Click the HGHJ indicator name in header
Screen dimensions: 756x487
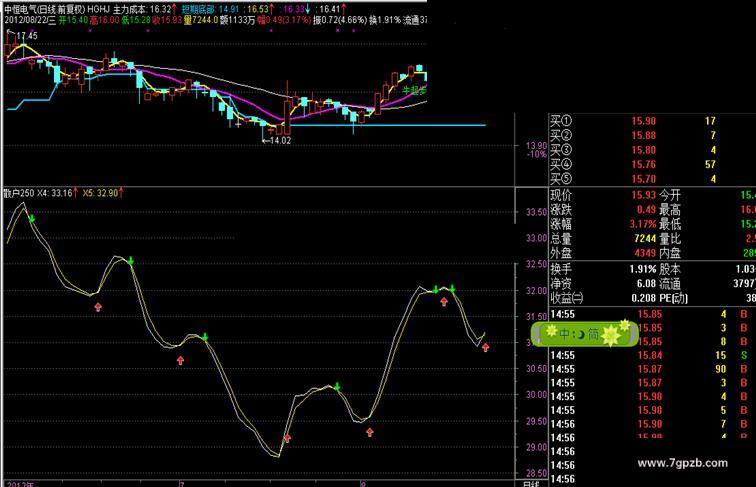[x=99, y=9]
